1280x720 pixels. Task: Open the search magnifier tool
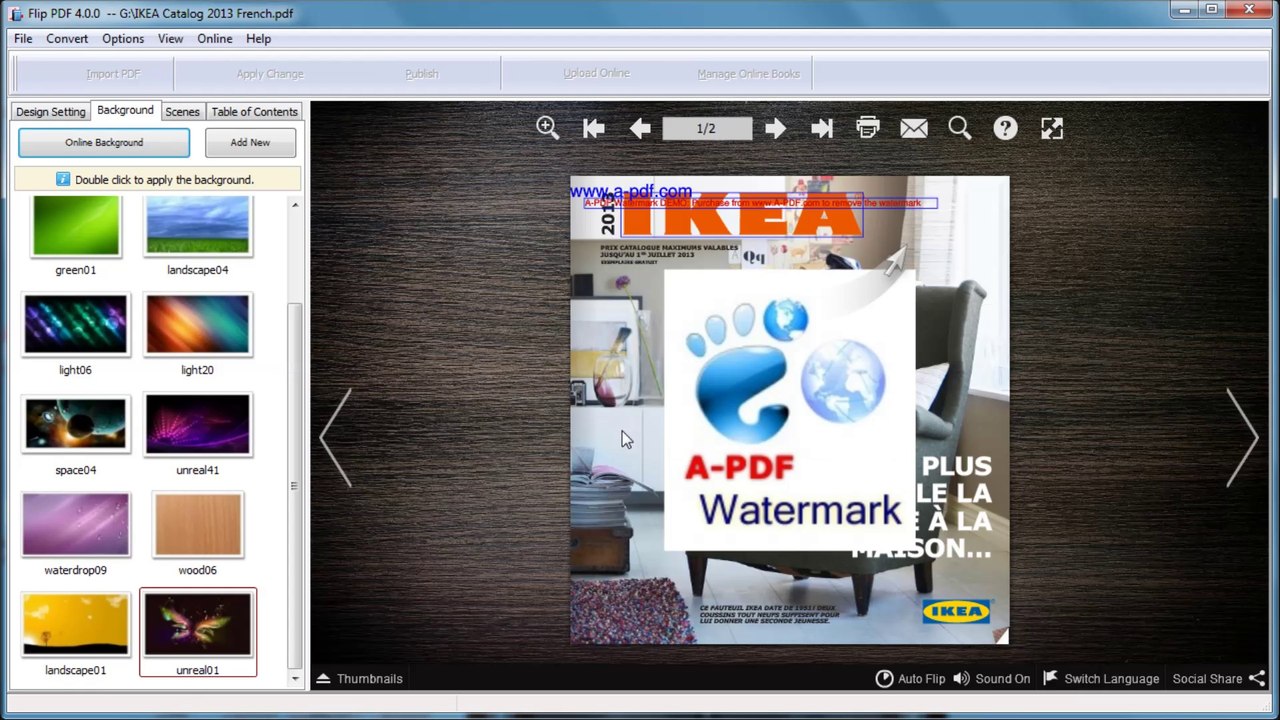pyautogui.click(x=960, y=128)
